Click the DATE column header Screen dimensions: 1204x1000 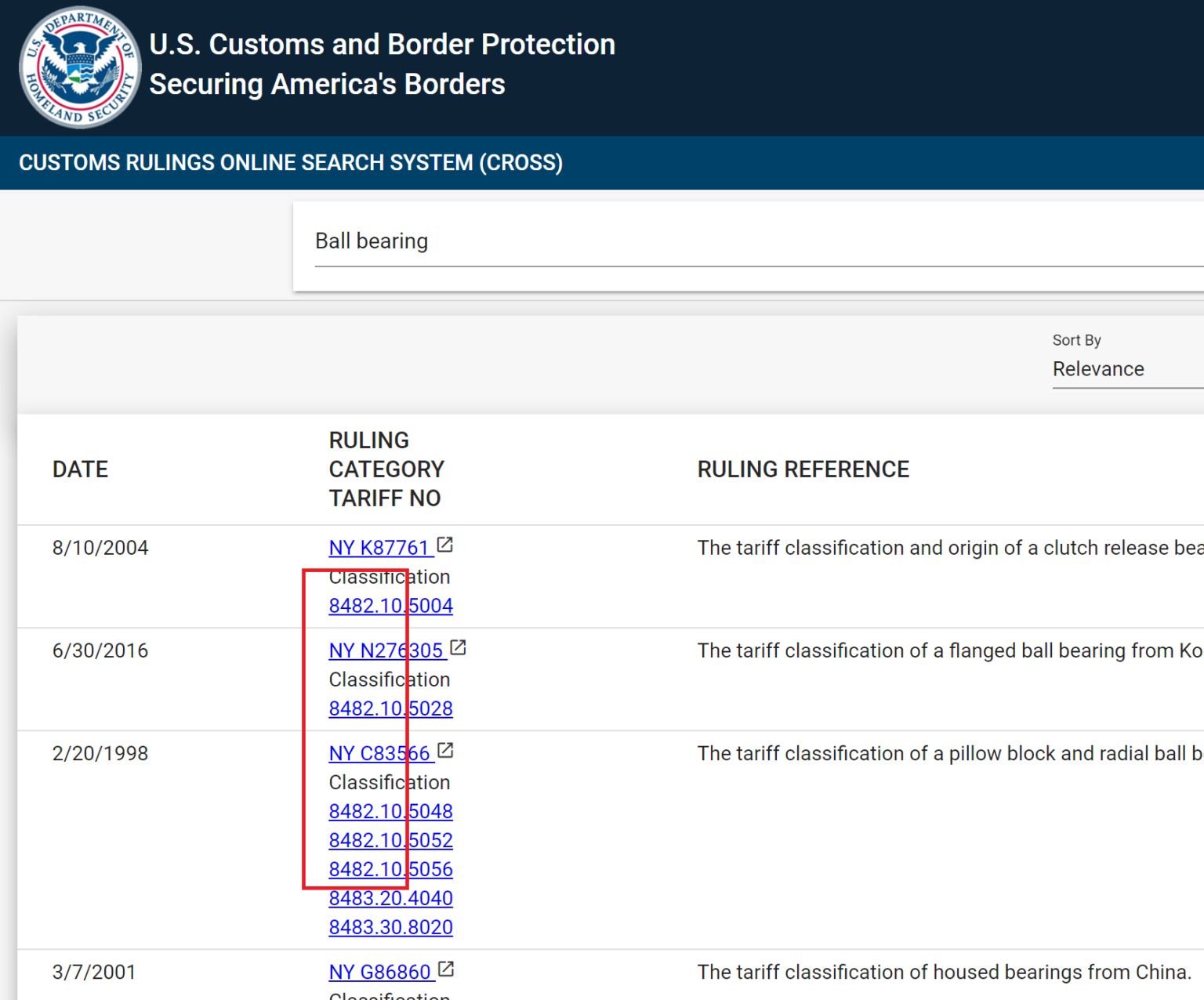[x=80, y=469]
